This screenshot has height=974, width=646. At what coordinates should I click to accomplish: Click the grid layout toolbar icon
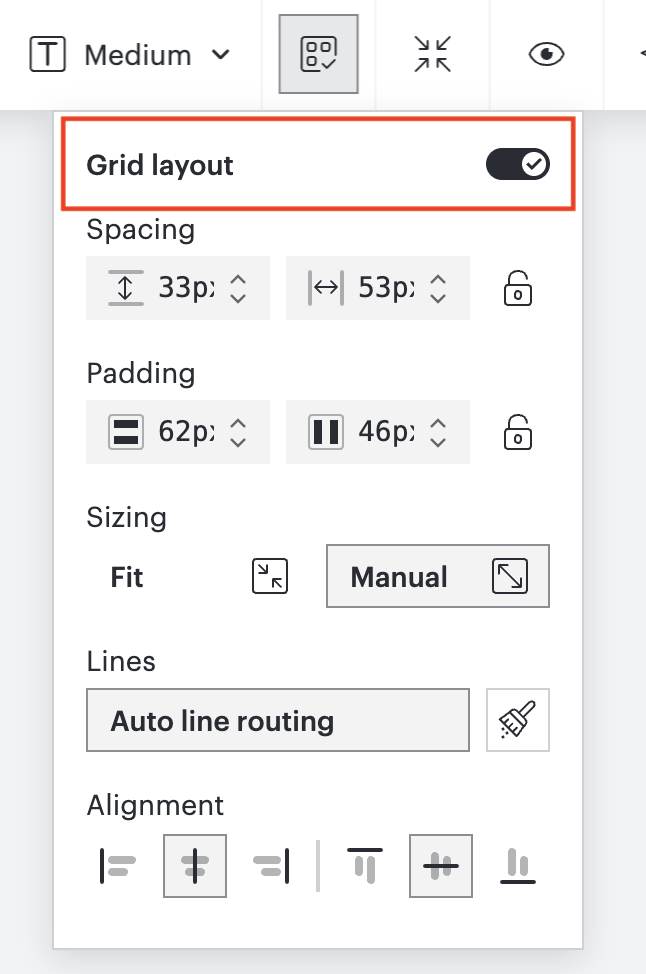tap(319, 54)
